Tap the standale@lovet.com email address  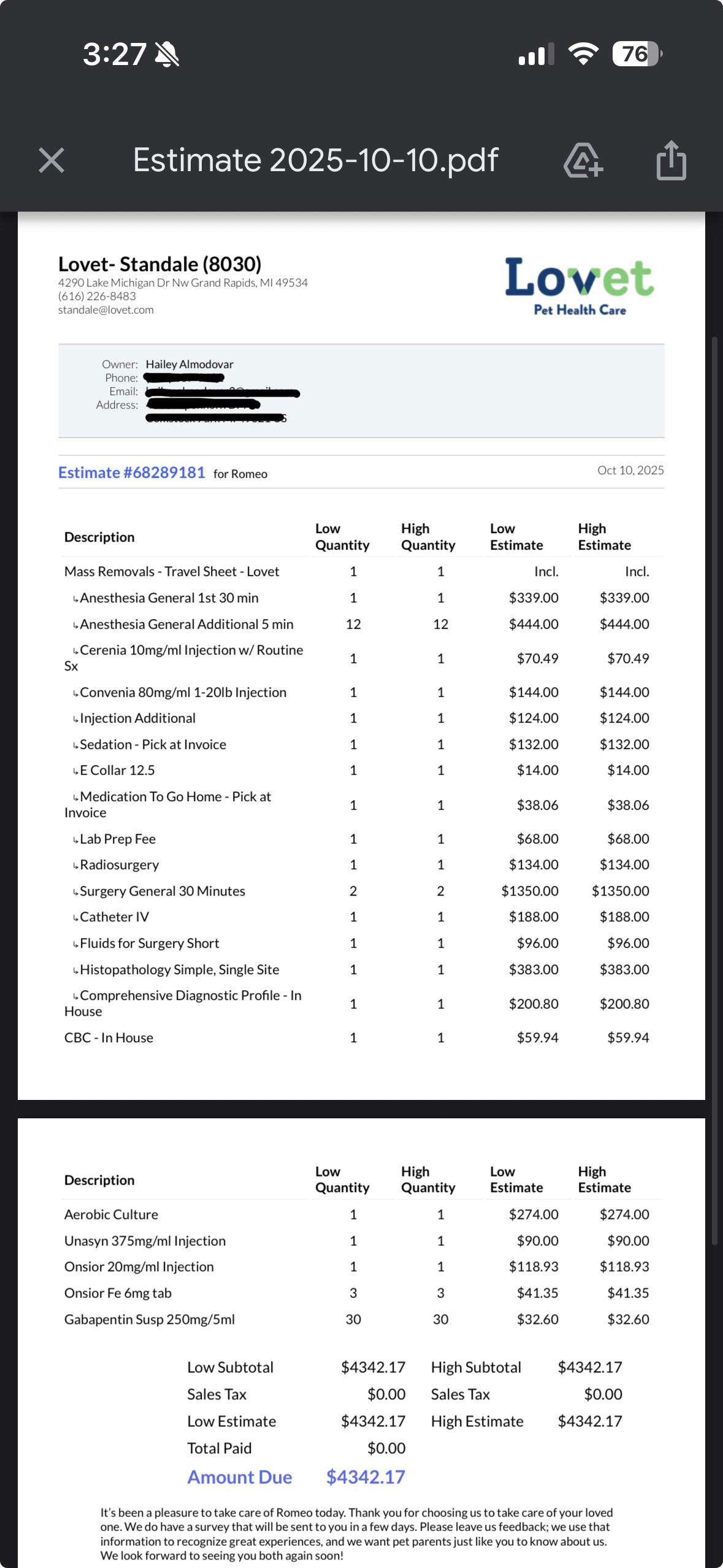106,310
